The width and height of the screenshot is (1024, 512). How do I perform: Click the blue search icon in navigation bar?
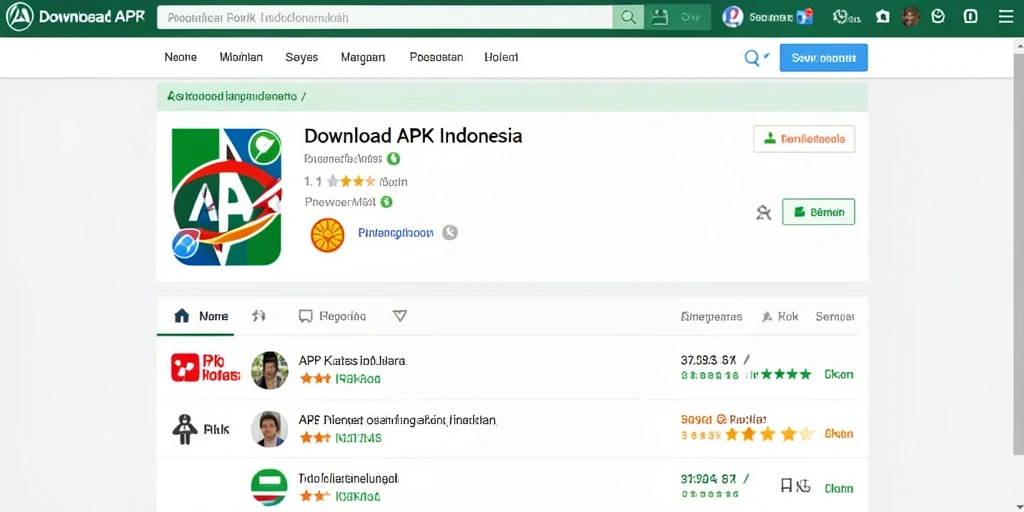click(753, 58)
